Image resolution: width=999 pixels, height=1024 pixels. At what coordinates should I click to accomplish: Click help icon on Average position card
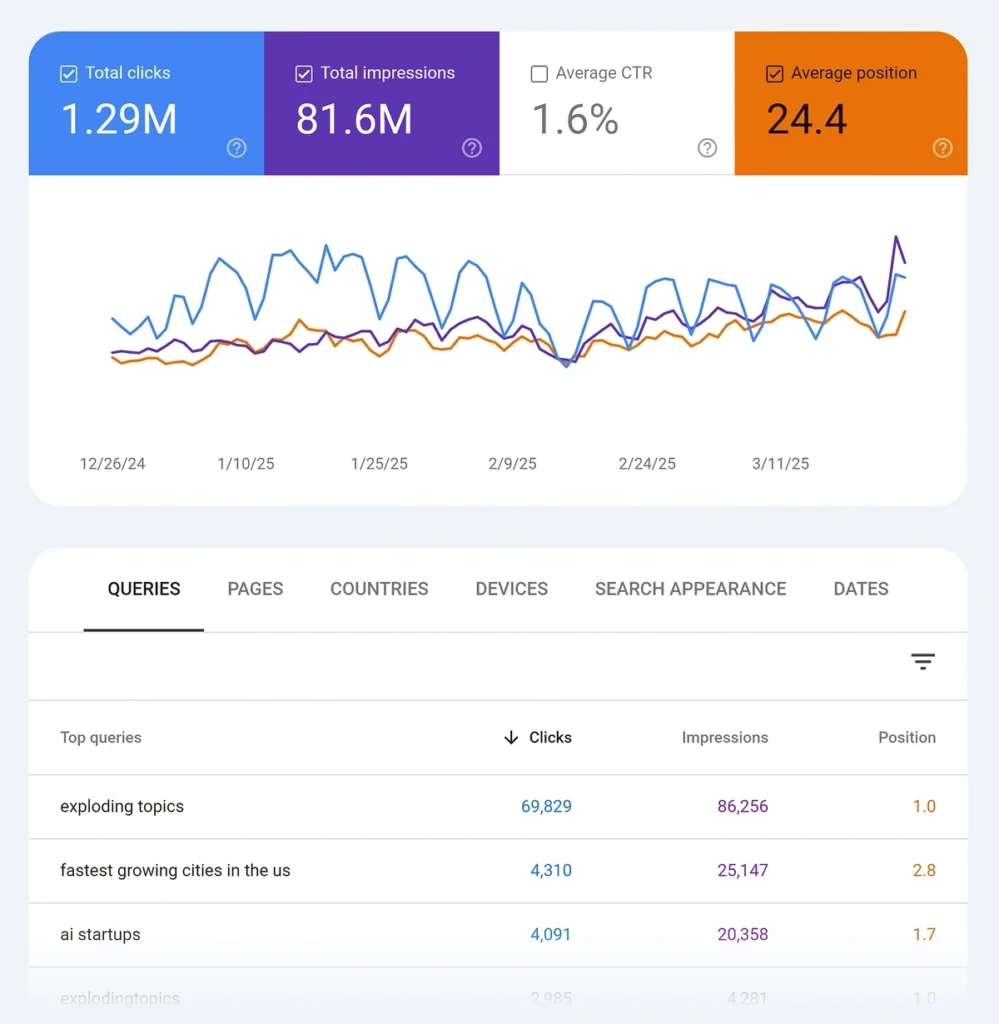click(942, 148)
